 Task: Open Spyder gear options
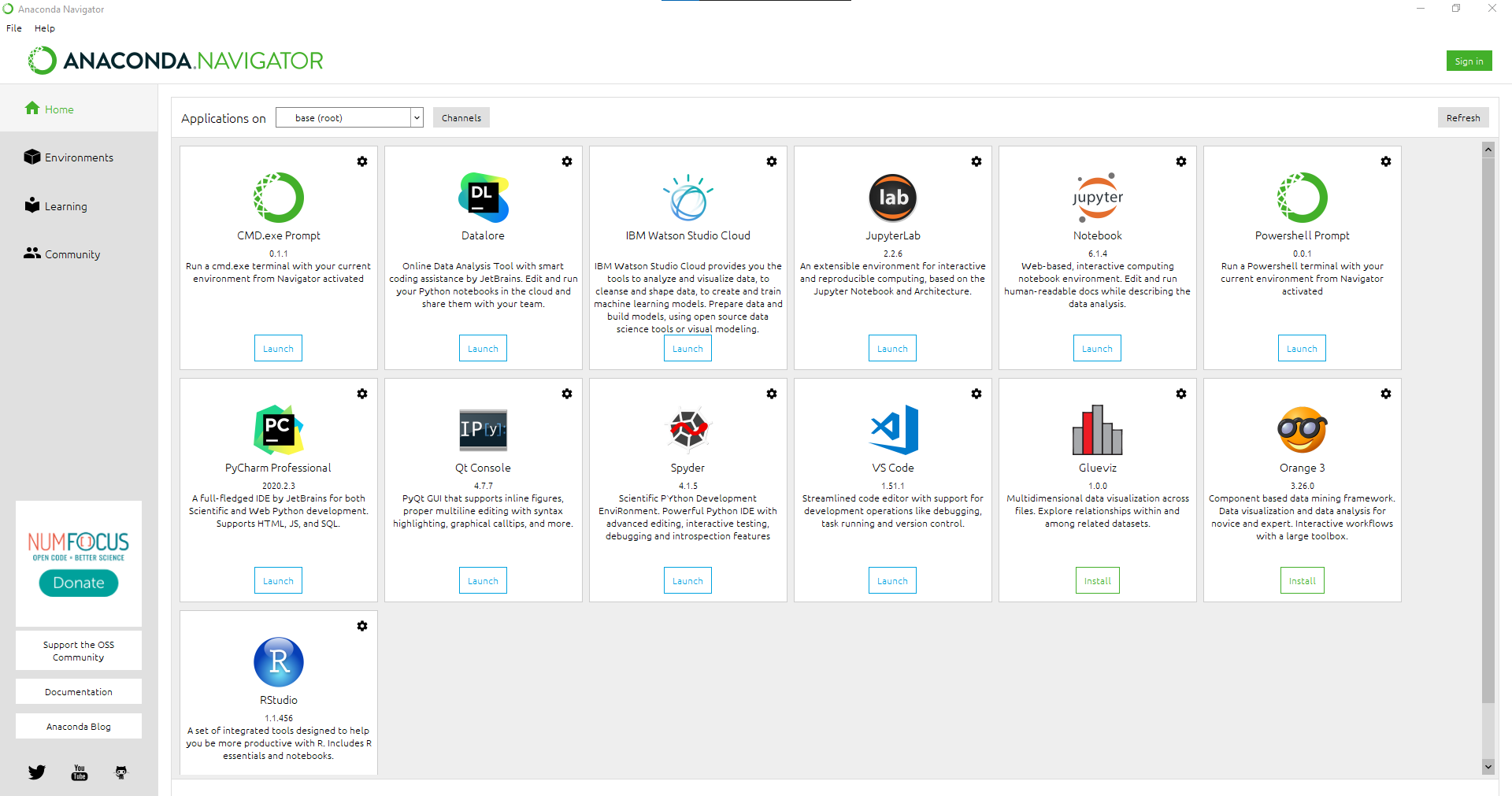coord(772,394)
